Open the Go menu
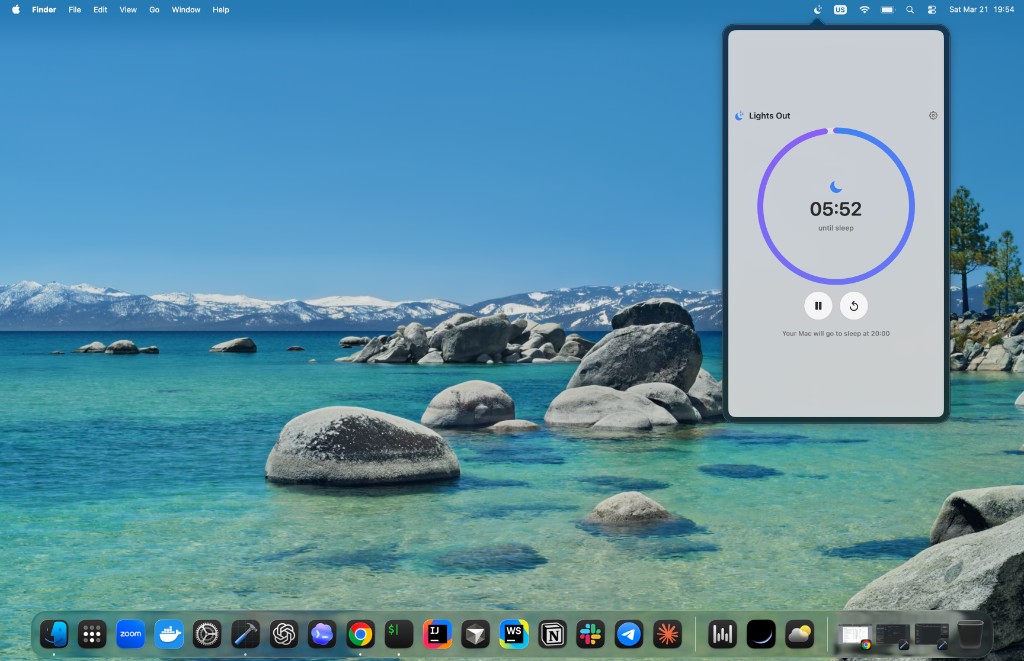The width and height of the screenshot is (1024, 661). (x=154, y=10)
